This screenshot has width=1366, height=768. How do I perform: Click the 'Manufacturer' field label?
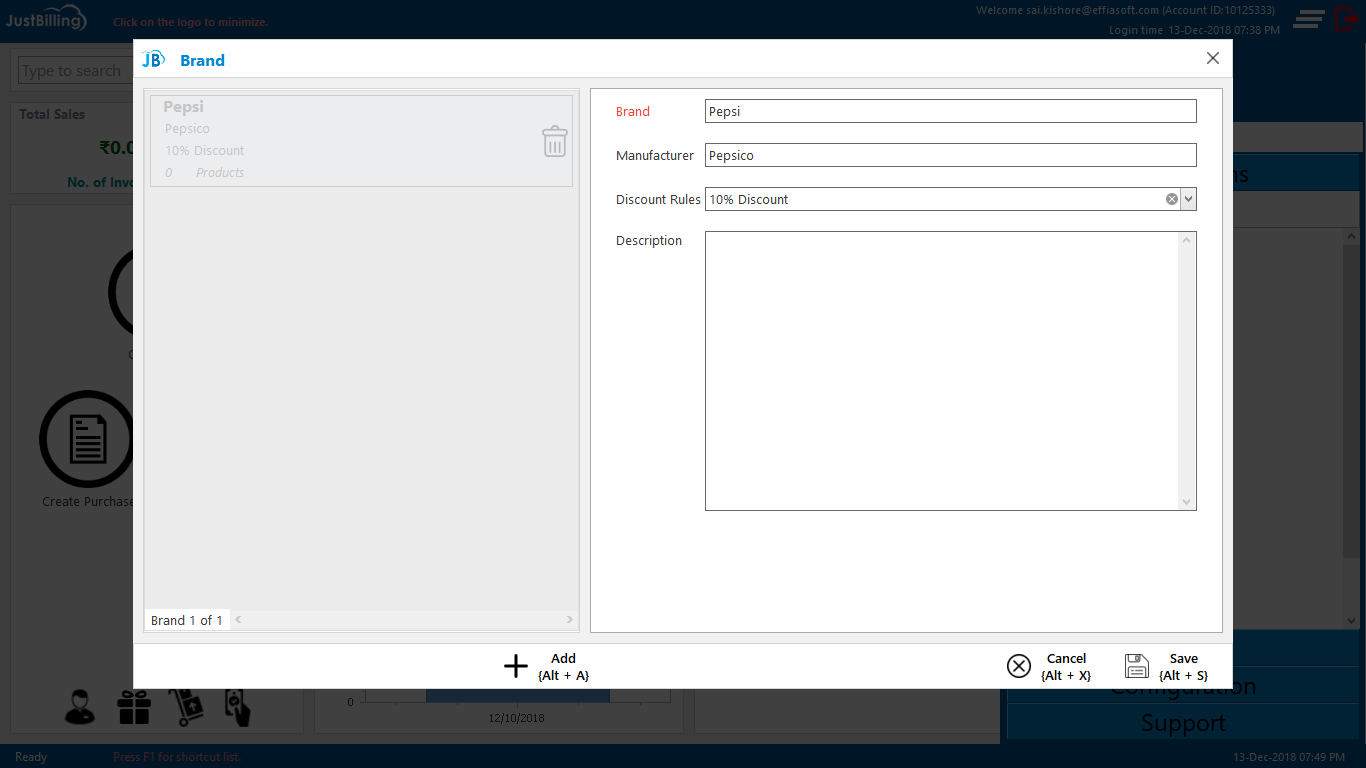click(655, 155)
